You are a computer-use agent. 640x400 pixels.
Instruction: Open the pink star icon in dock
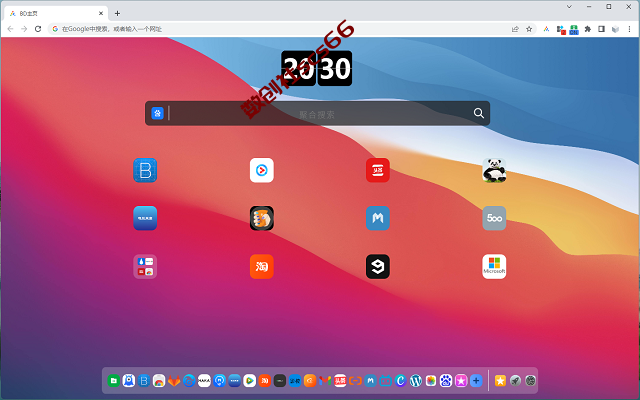tap(461, 381)
